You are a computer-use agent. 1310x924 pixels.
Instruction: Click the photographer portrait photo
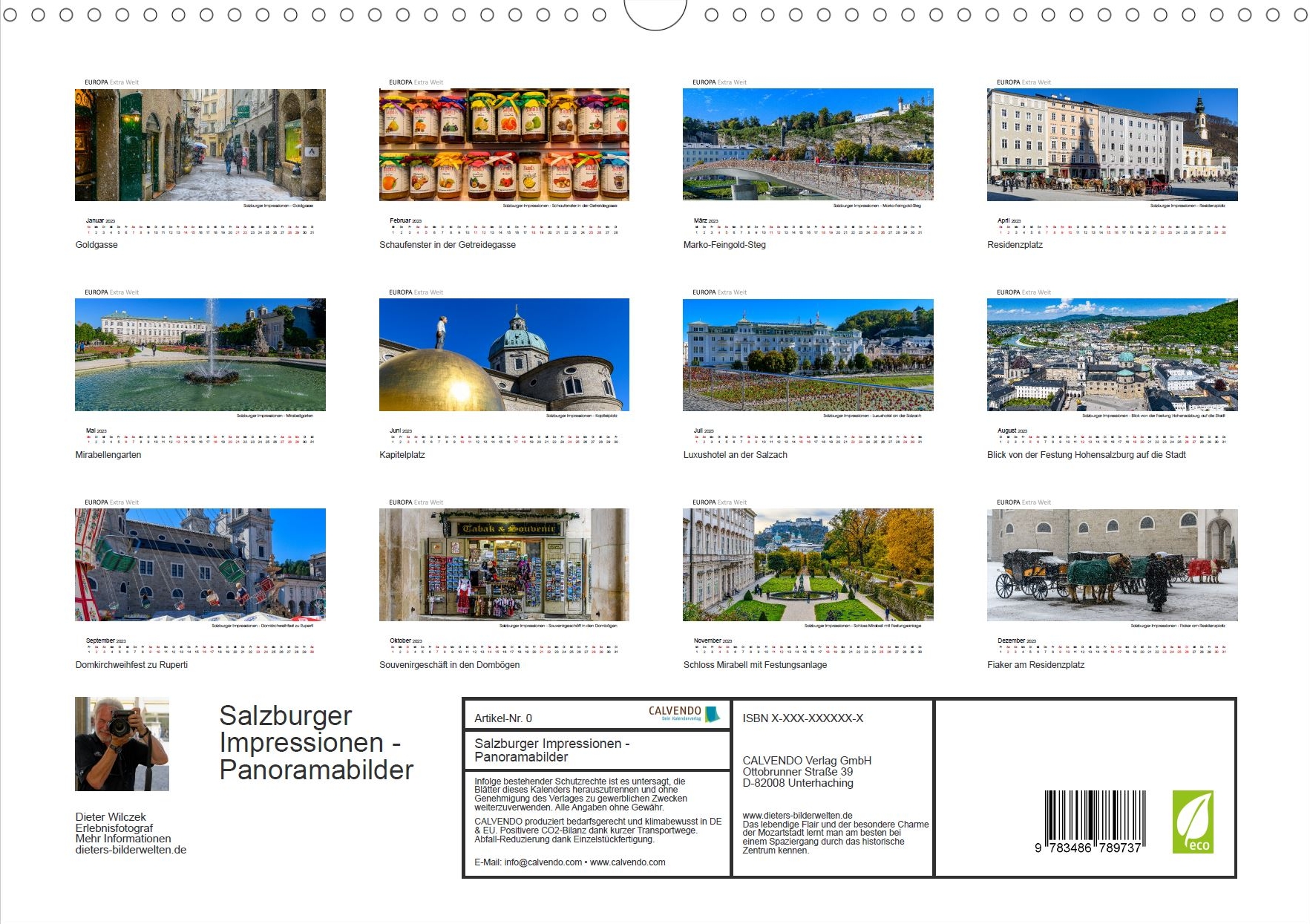point(122,744)
